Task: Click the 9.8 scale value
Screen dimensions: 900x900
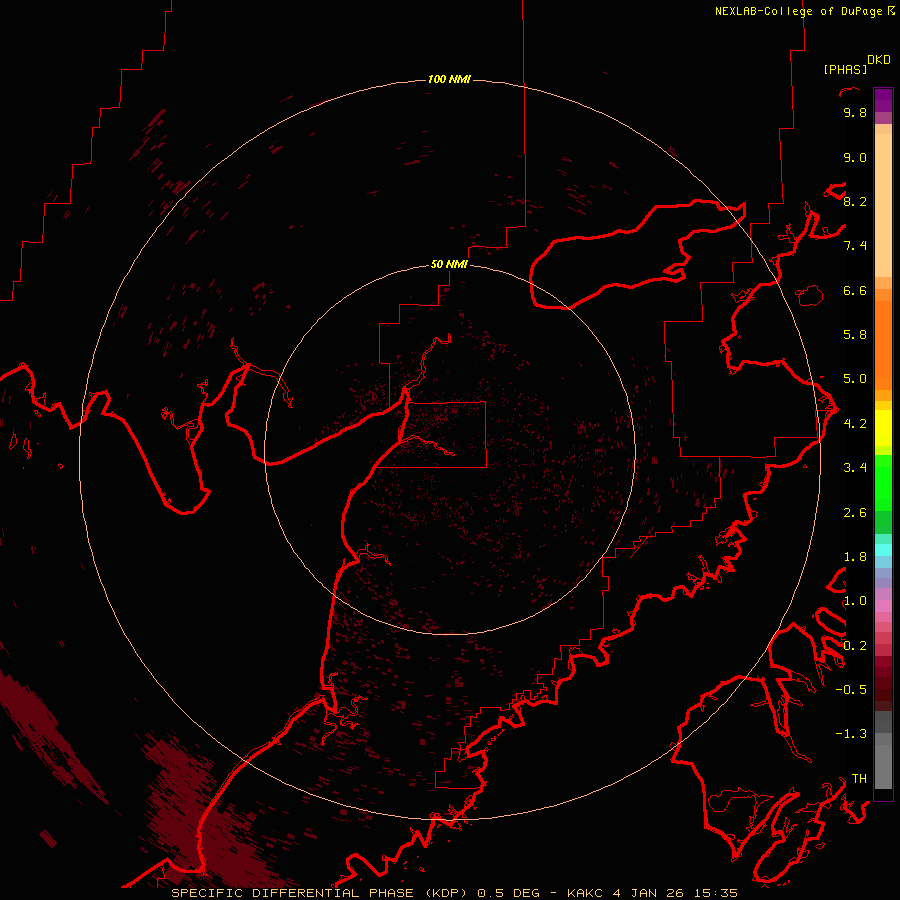Action: (855, 113)
